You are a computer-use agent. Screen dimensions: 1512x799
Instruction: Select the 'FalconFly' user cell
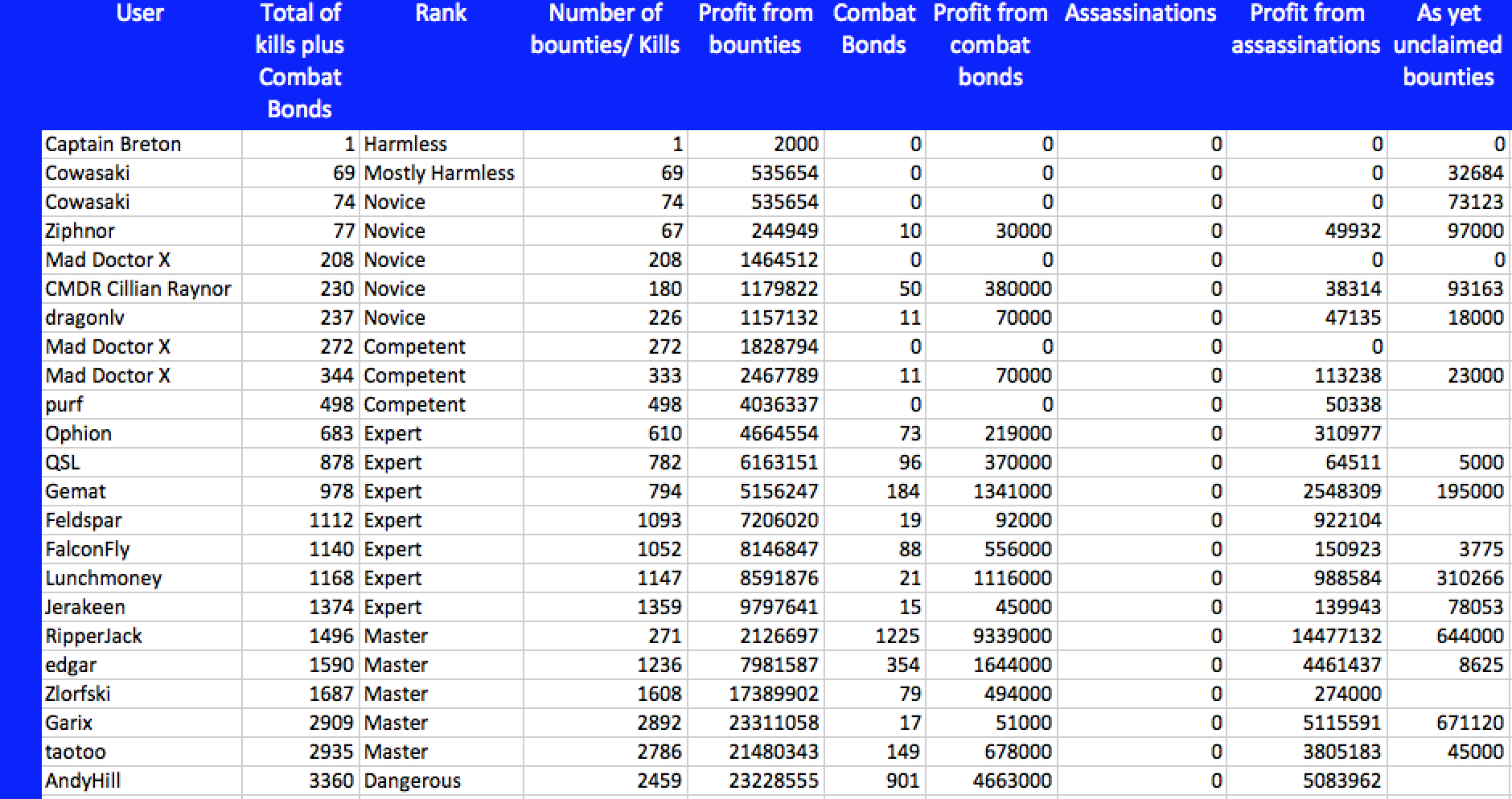pyautogui.click(x=142, y=549)
